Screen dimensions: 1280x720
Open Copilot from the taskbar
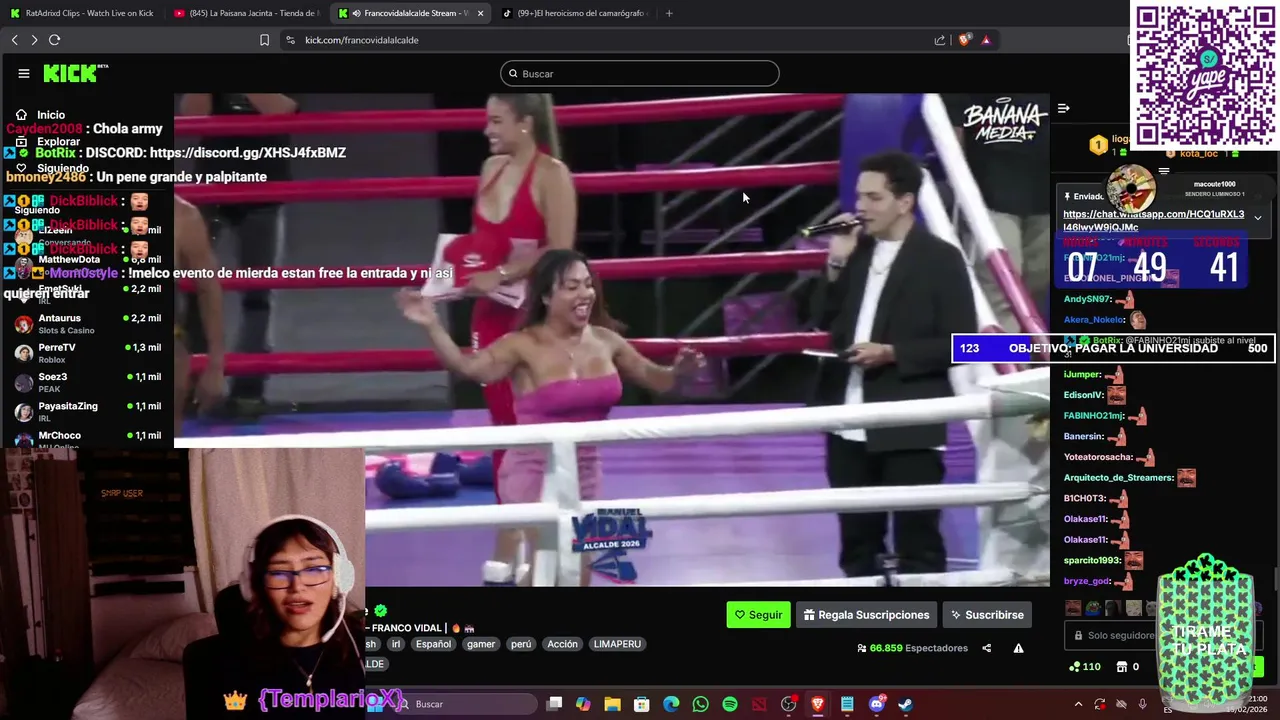(x=583, y=704)
